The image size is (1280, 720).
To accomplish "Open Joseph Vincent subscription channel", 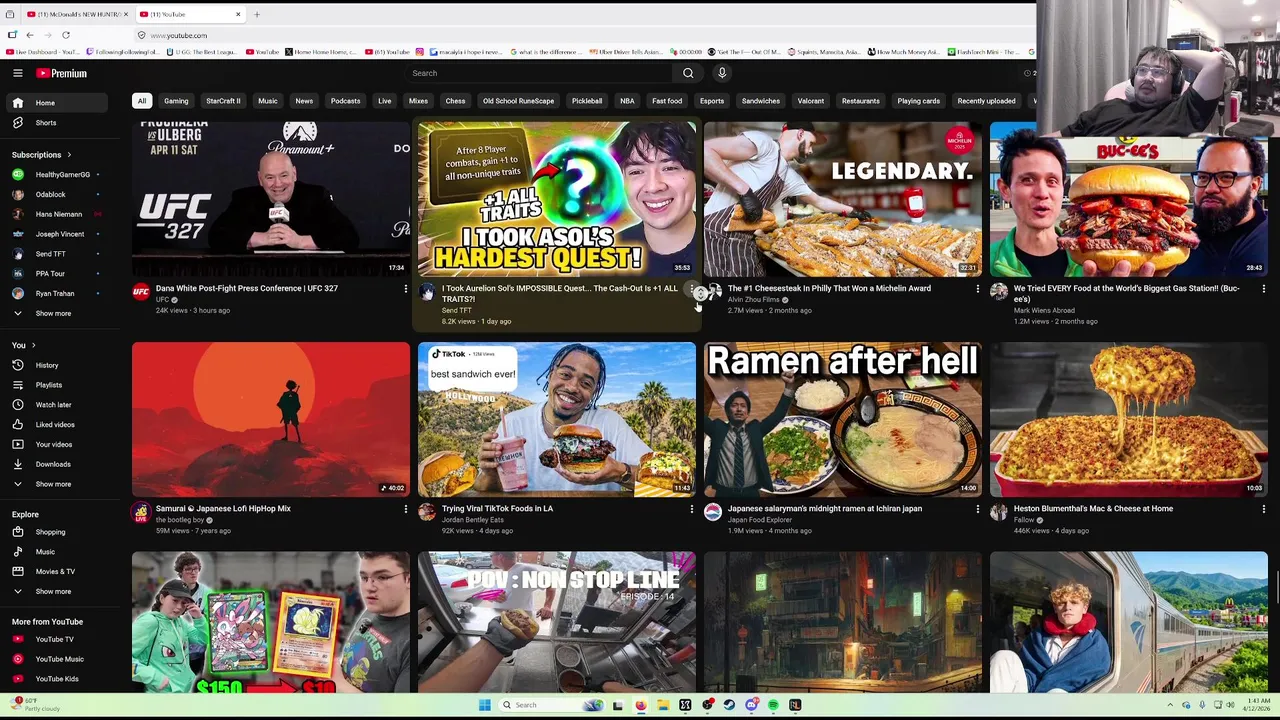I will [56, 234].
